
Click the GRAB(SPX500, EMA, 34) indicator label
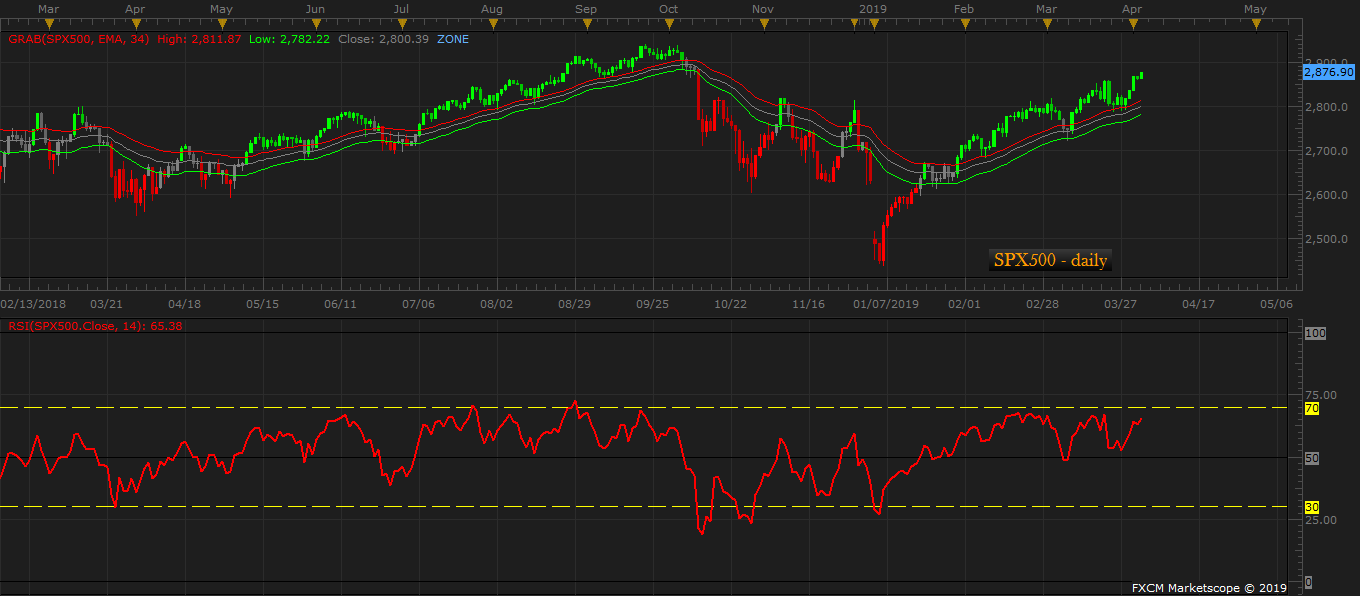click(79, 39)
